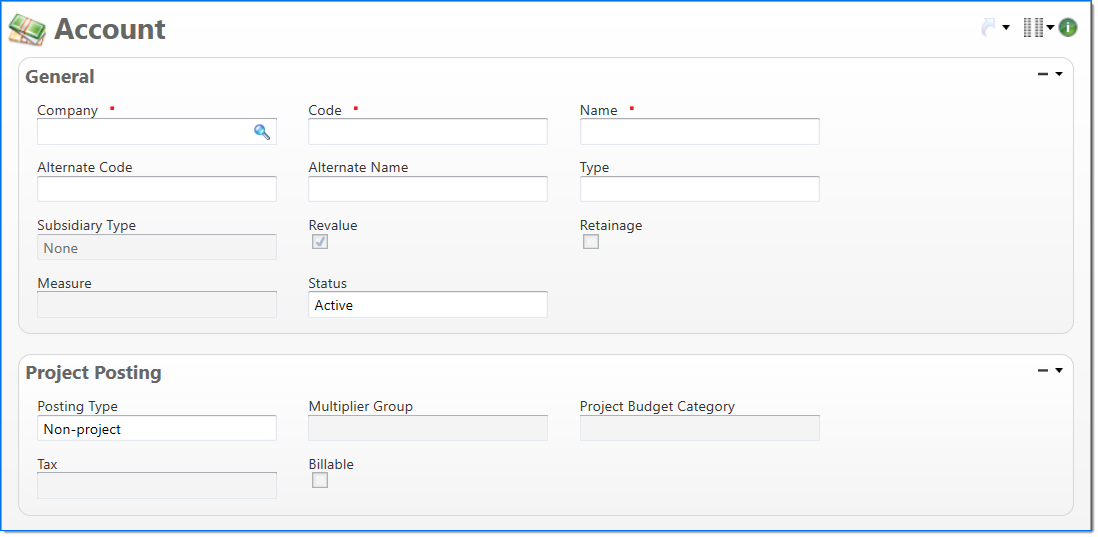Click the Account money icon

pos(27,30)
